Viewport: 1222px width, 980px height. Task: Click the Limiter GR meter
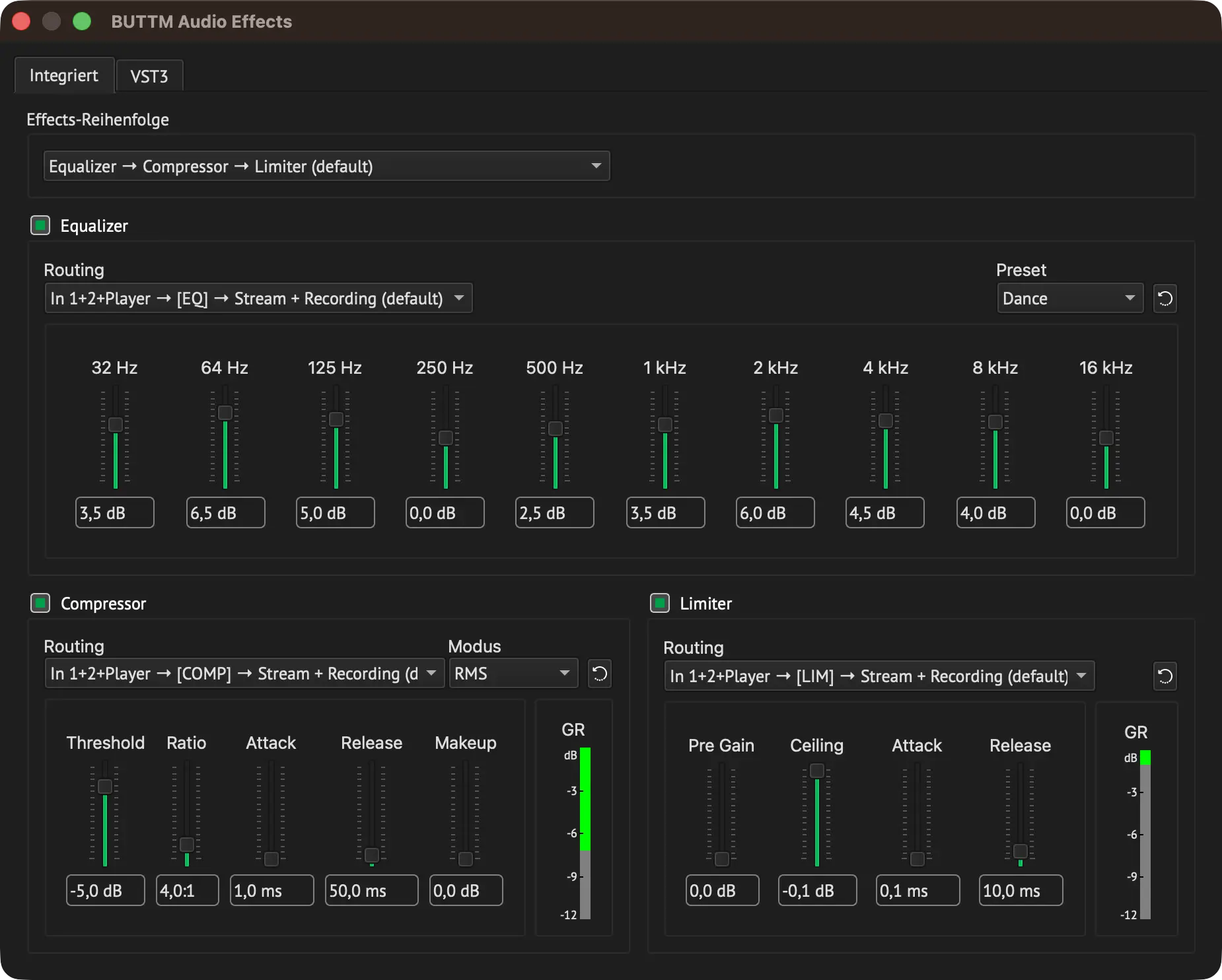[1145, 835]
